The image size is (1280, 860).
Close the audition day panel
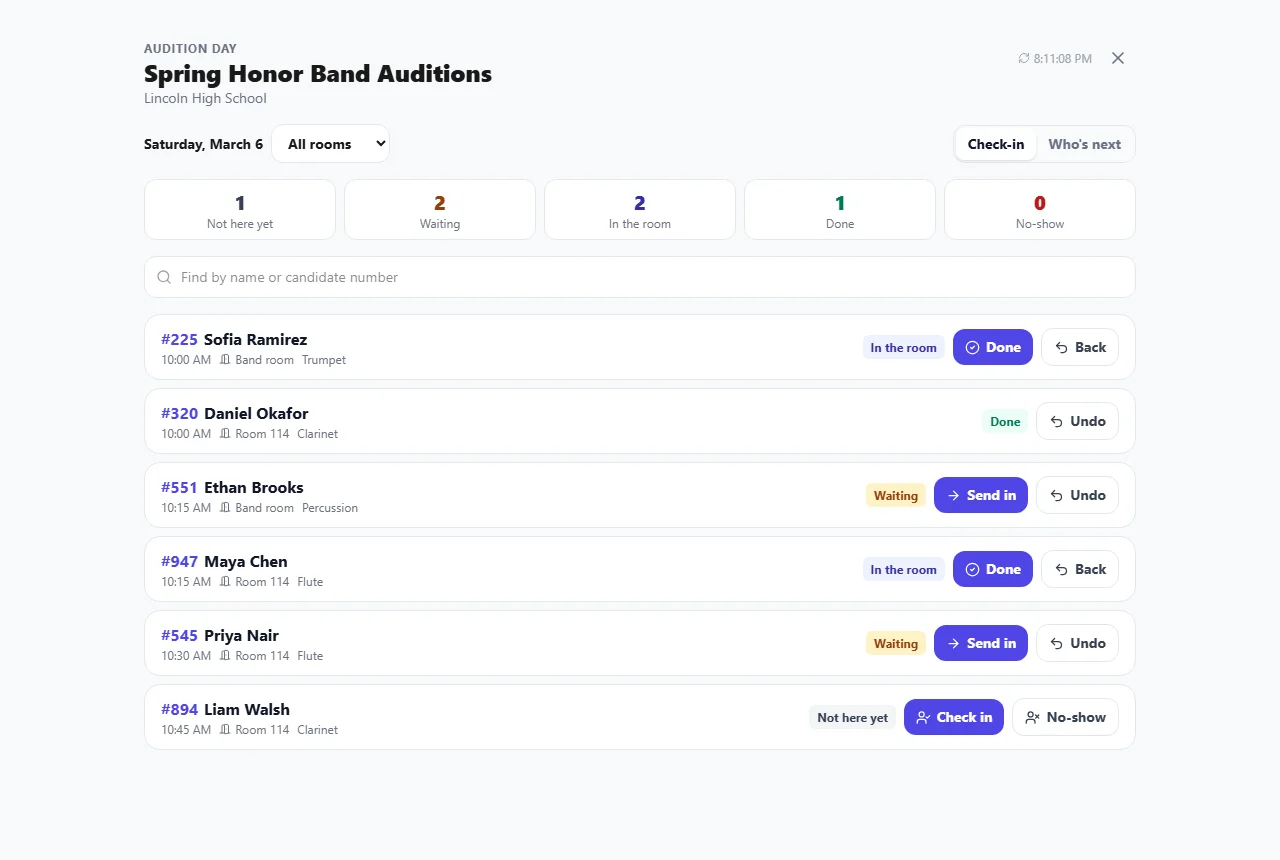[1118, 58]
